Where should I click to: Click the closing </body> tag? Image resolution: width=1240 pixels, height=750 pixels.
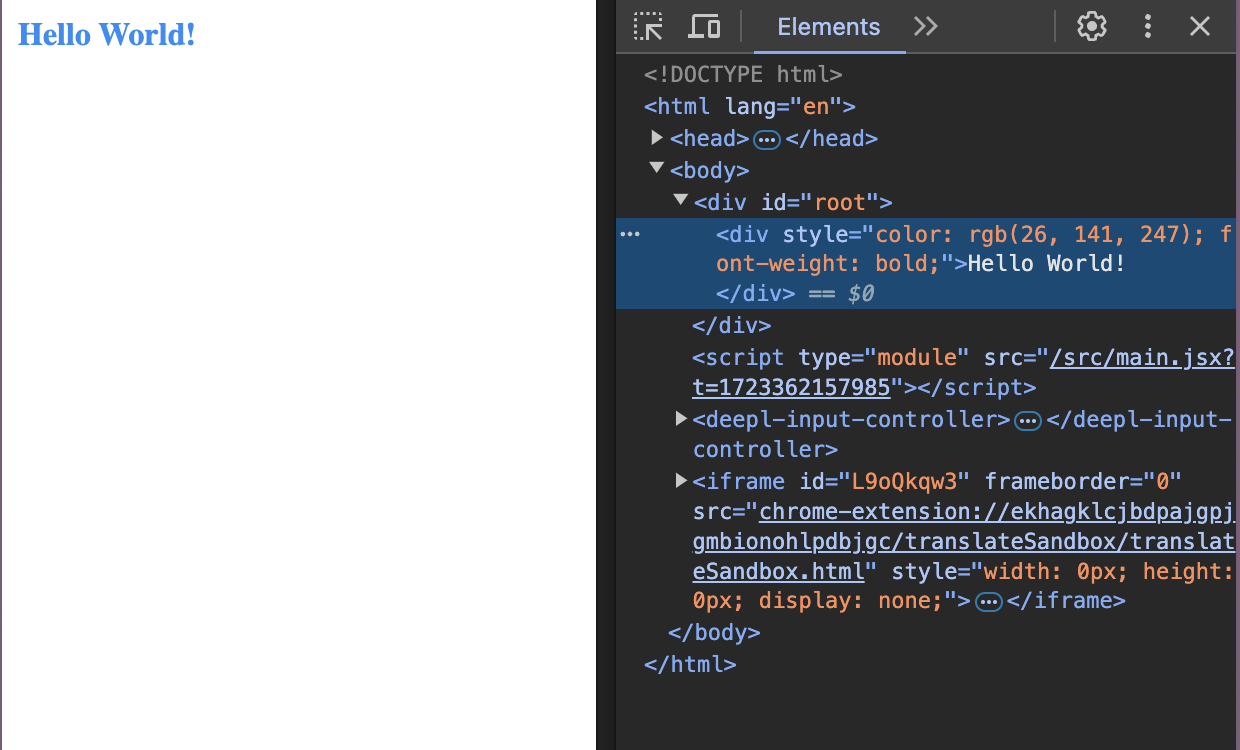point(714,632)
